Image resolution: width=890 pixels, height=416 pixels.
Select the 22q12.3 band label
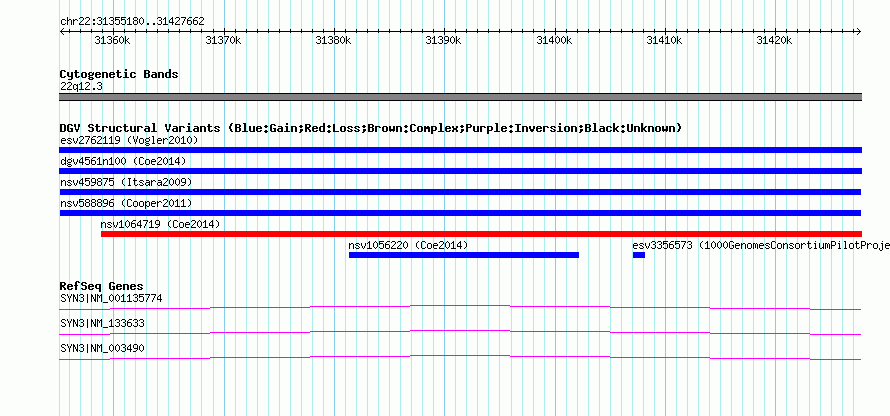(x=81, y=87)
